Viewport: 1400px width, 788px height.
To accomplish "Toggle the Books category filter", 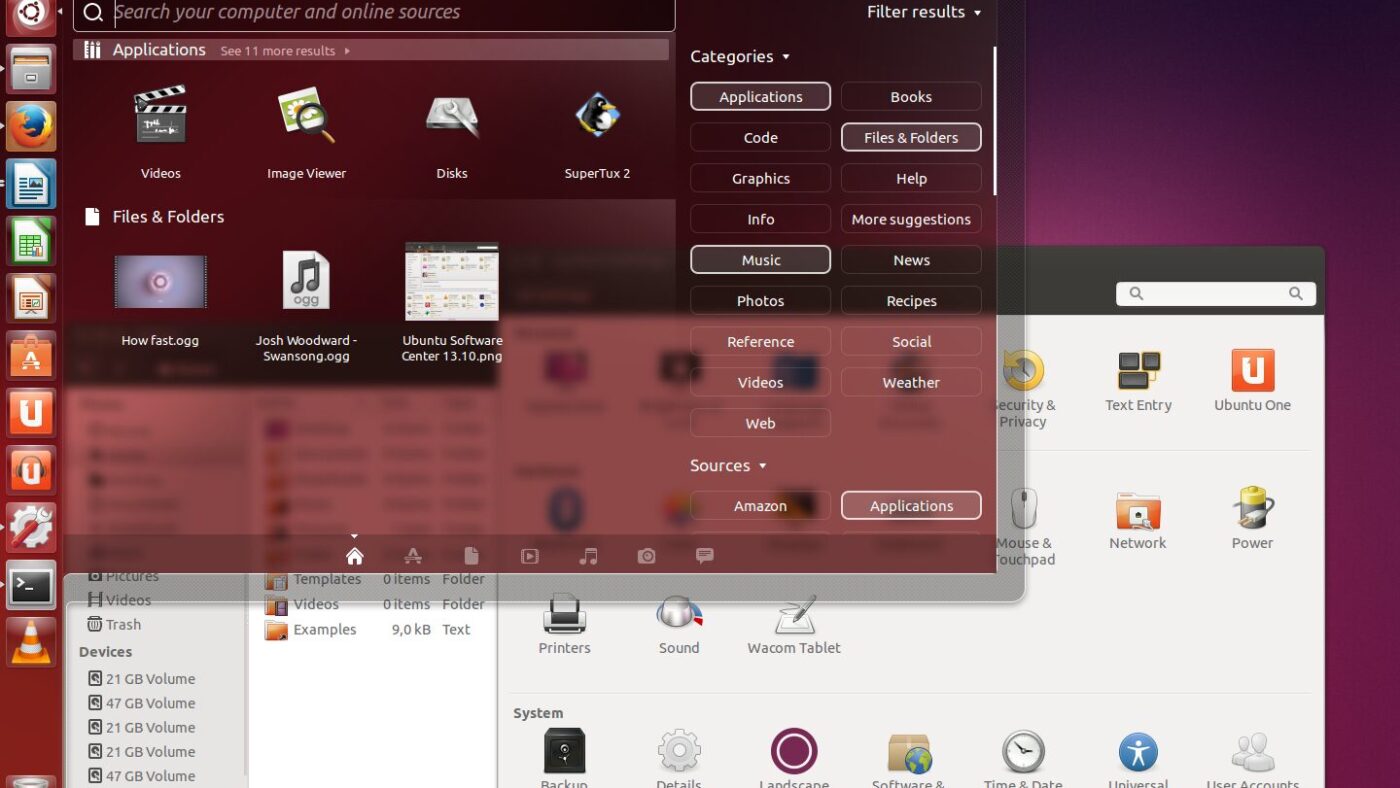I will pyautogui.click(x=911, y=96).
